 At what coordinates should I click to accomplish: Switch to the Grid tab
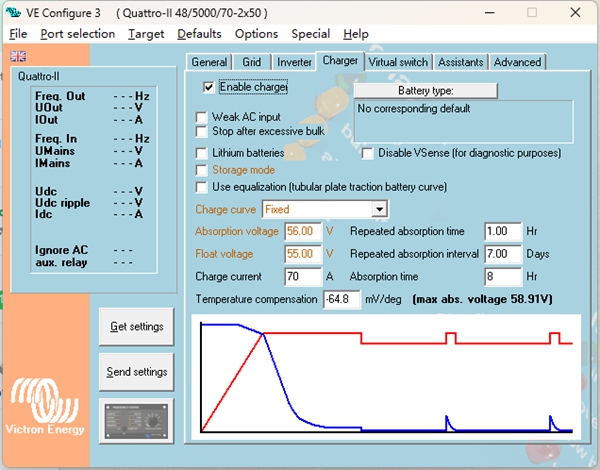tap(251, 62)
